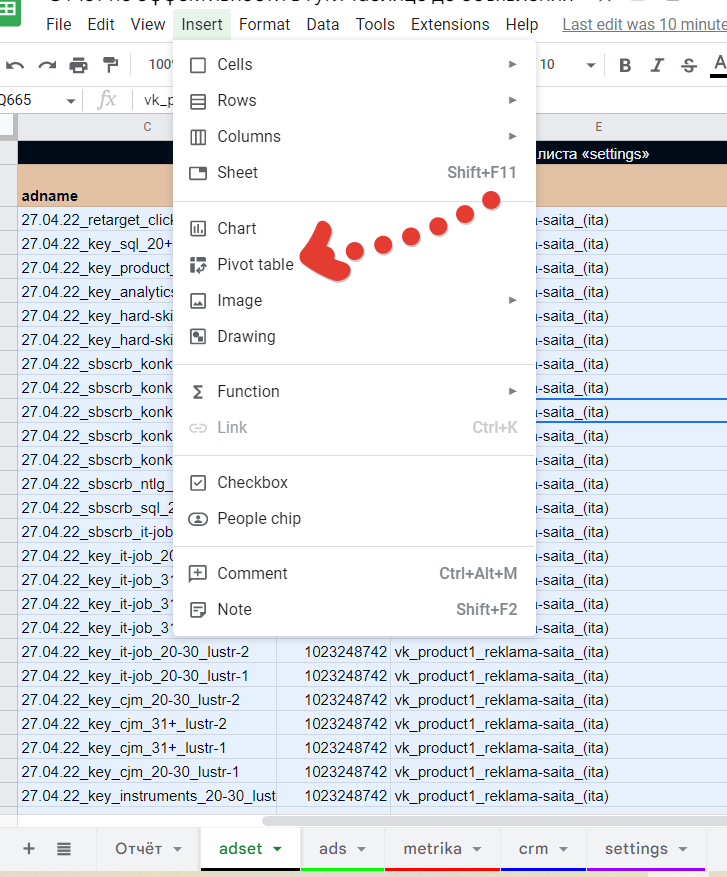
Task: Toggle Strikethrough formatting
Action: 688,65
